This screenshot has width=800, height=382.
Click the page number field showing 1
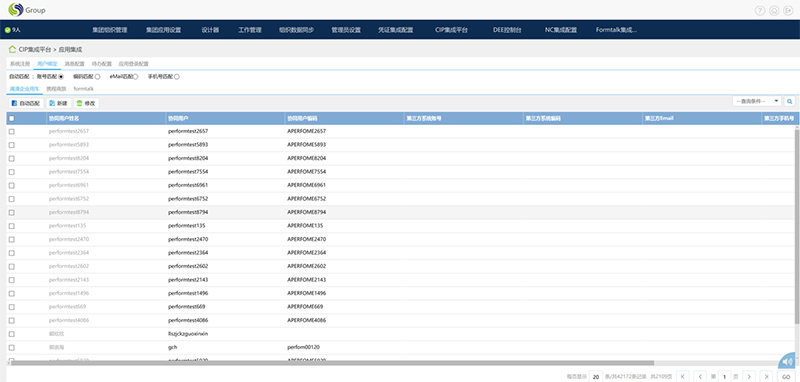point(725,377)
